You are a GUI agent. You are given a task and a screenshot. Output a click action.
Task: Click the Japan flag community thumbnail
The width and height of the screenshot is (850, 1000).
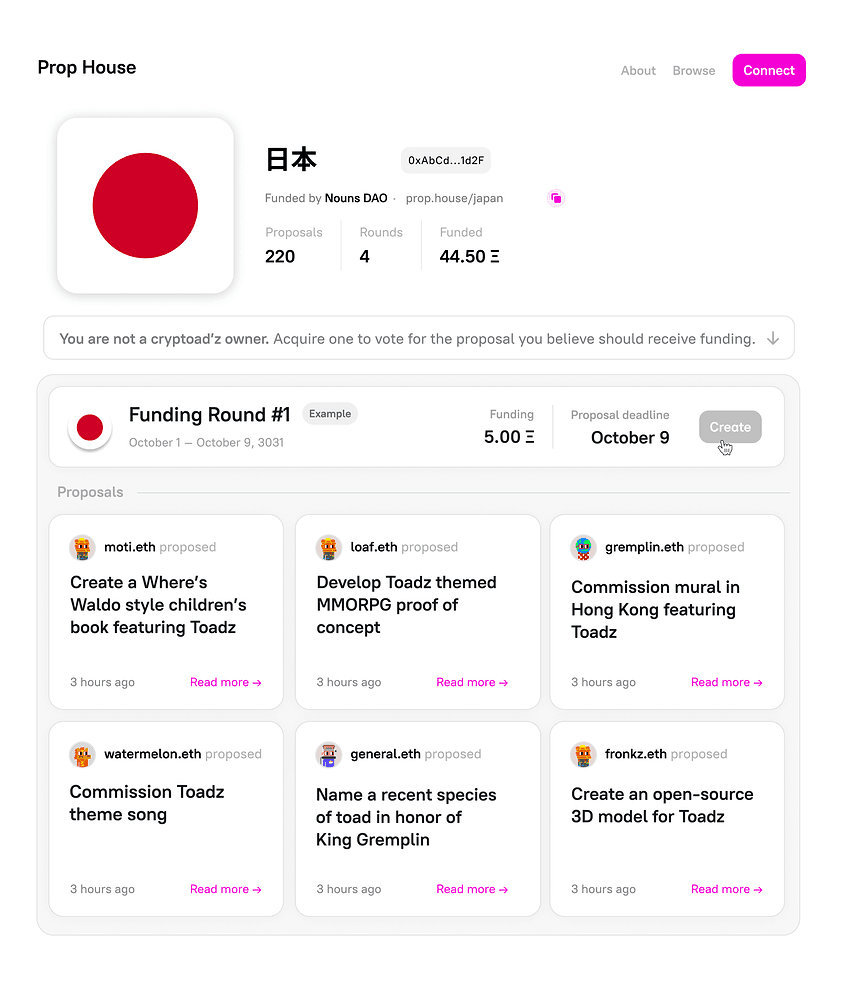tap(145, 206)
